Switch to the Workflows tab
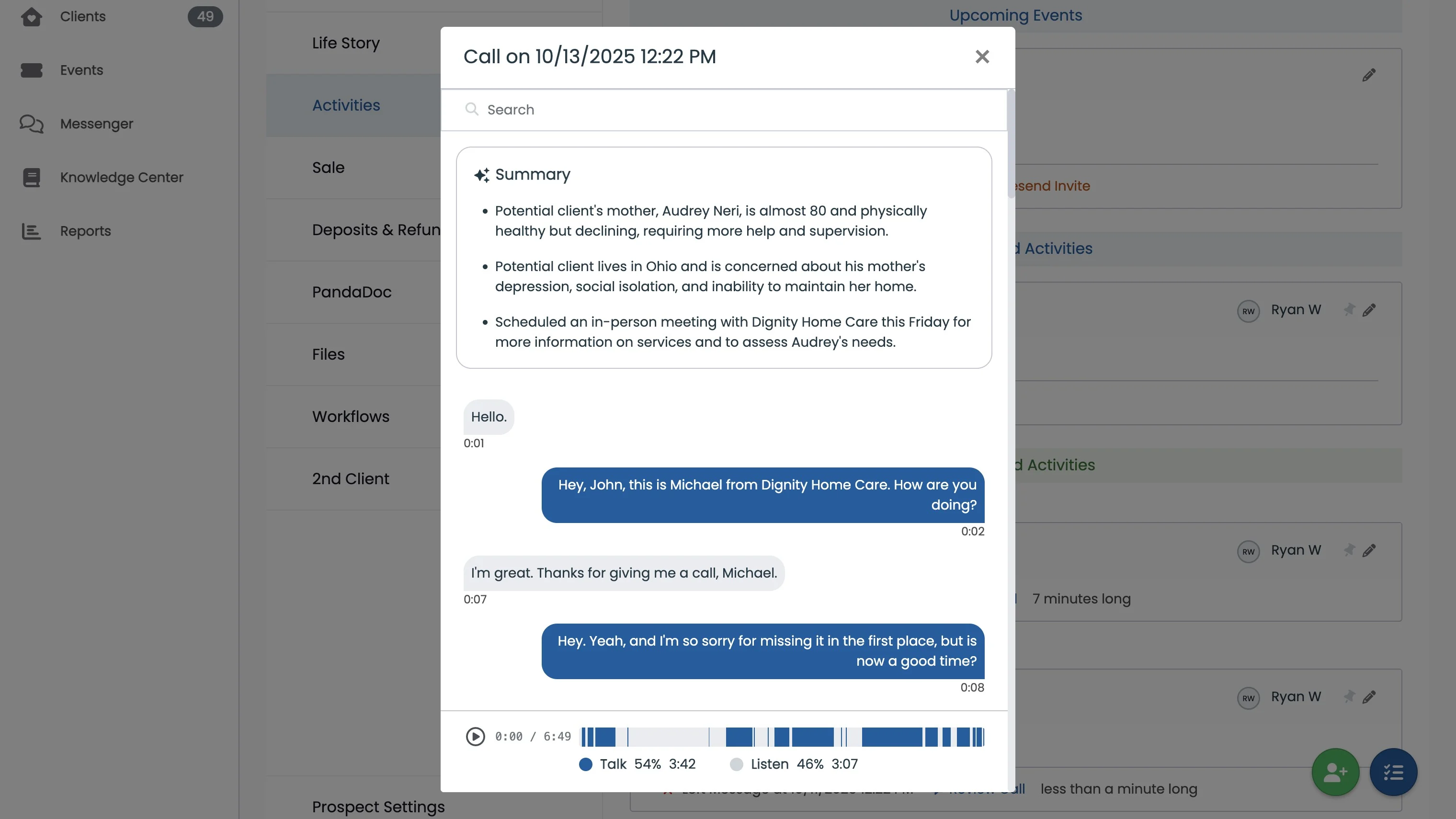 pyautogui.click(x=351, y=417)
